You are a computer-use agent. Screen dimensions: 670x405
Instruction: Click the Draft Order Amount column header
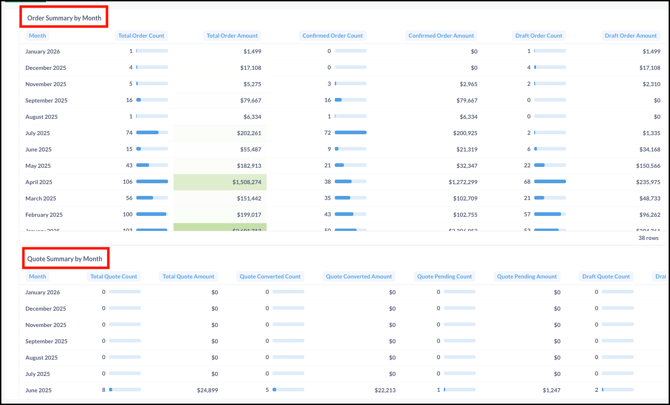tap(631, 36)
